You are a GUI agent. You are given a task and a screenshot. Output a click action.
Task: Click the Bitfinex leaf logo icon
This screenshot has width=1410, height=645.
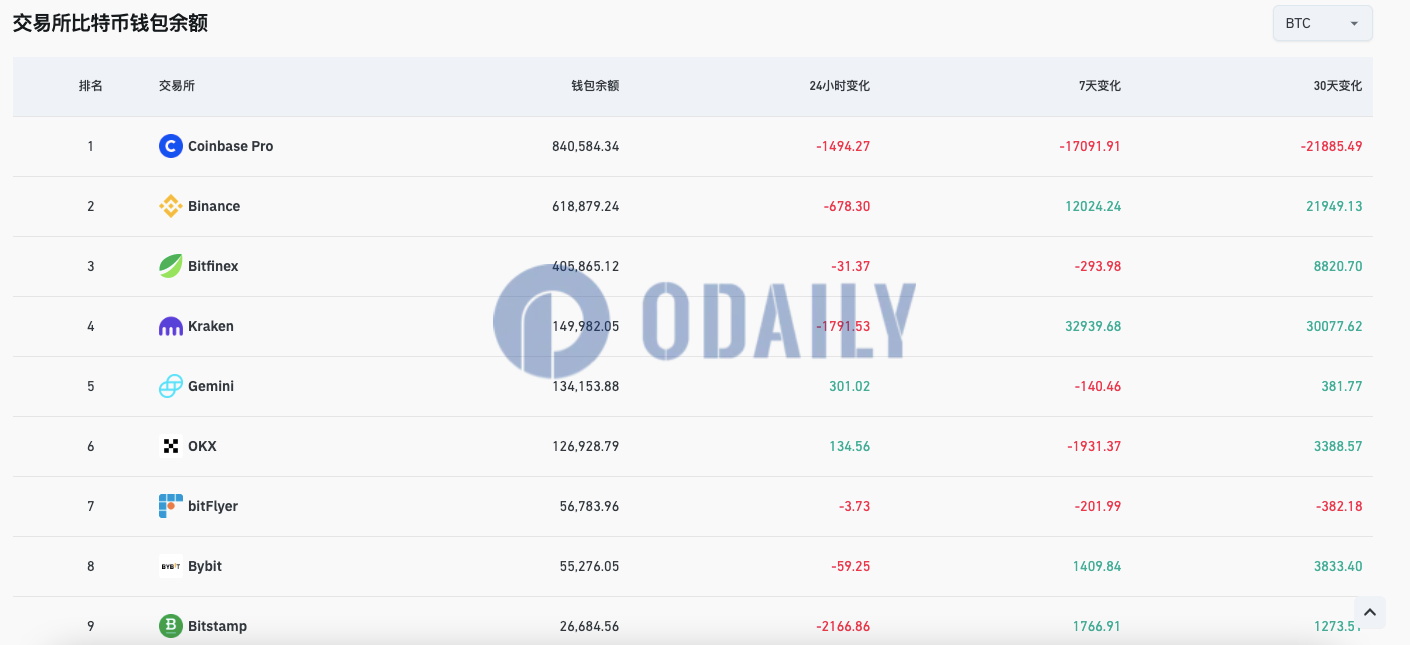(x=171, y=266)
